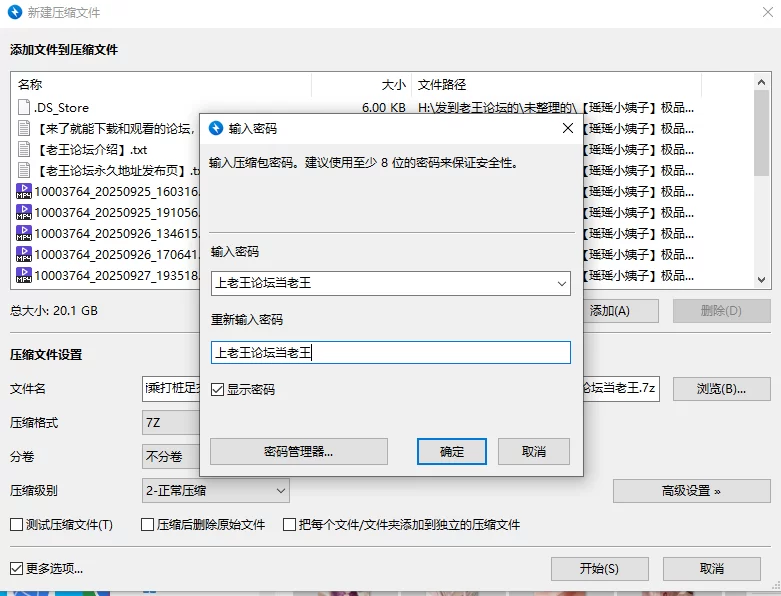
Task: Uncheck the 显示密码 checkbox
Action: tap(218, 389)
